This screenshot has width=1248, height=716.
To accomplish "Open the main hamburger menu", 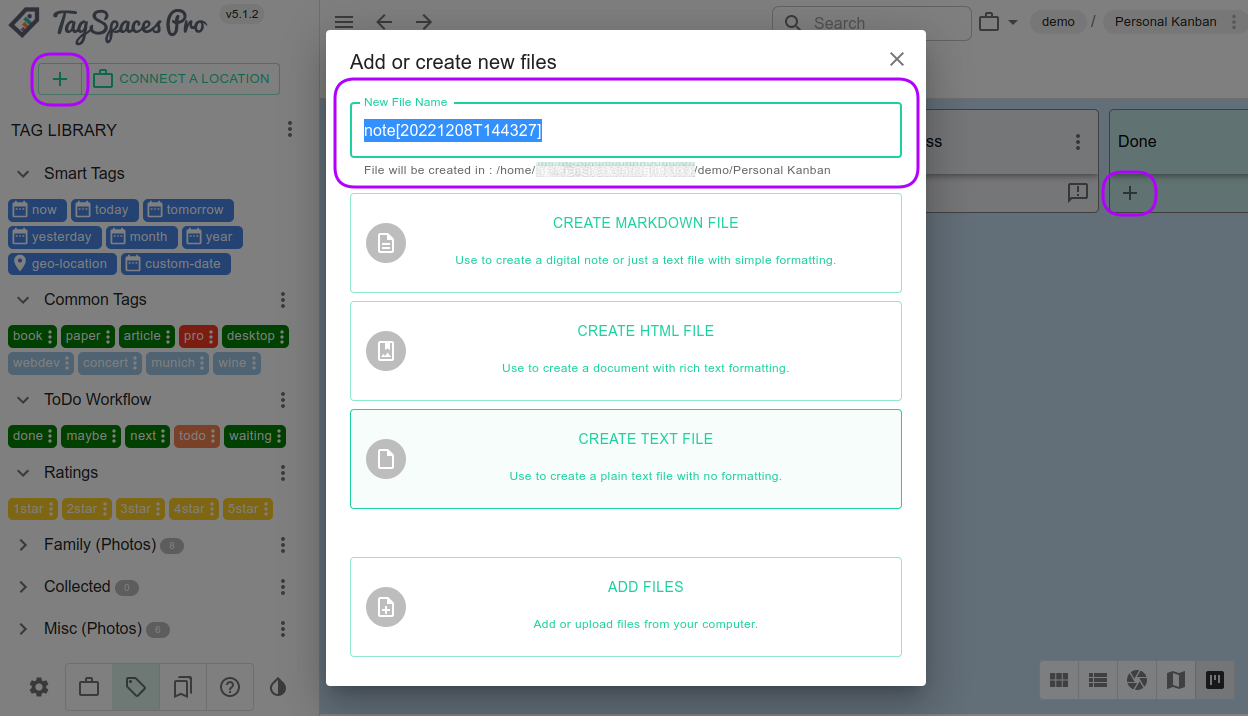I will tap(343, 21).
